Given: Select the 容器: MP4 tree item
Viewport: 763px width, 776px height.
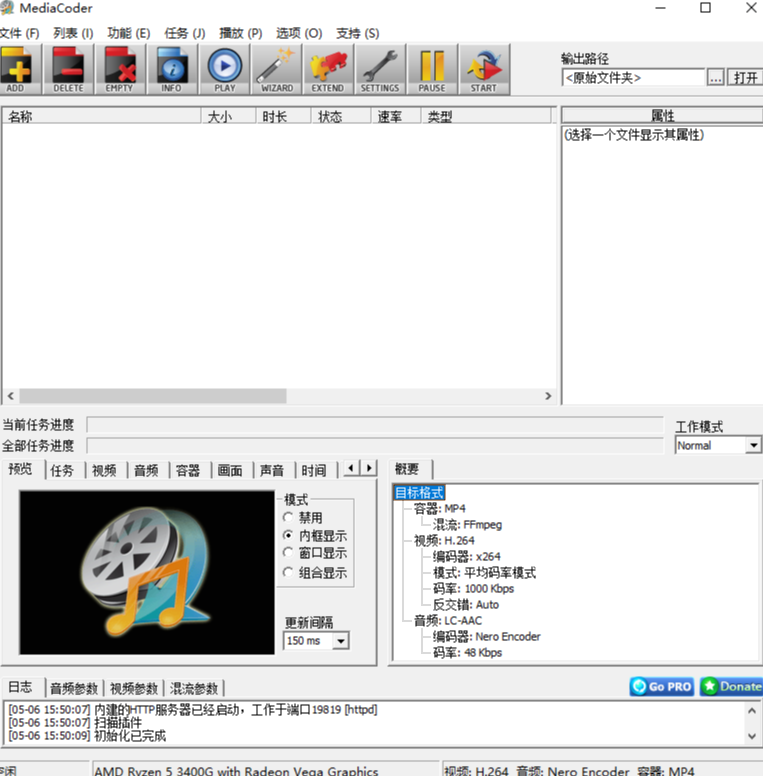Looking at the screenshot, I should (440, 509).
